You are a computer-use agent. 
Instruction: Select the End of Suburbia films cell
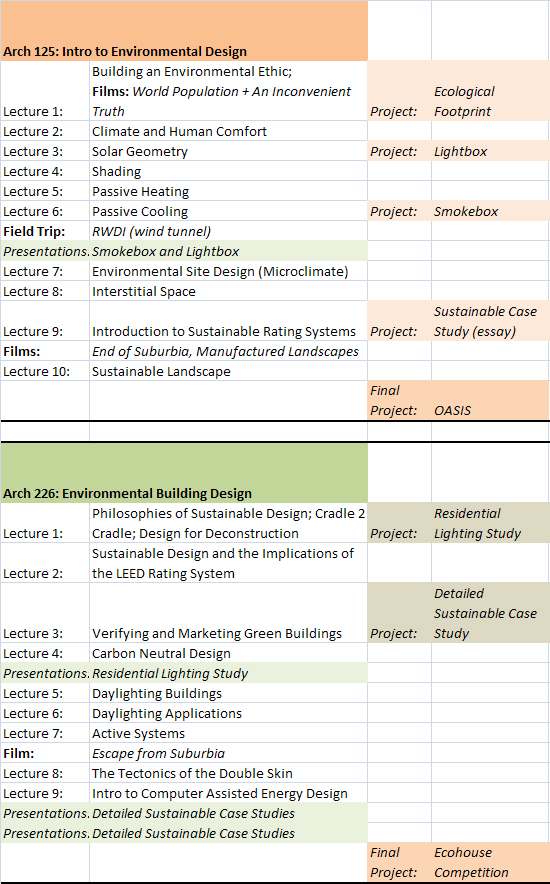pyautogui.click(x=228, y=351)
